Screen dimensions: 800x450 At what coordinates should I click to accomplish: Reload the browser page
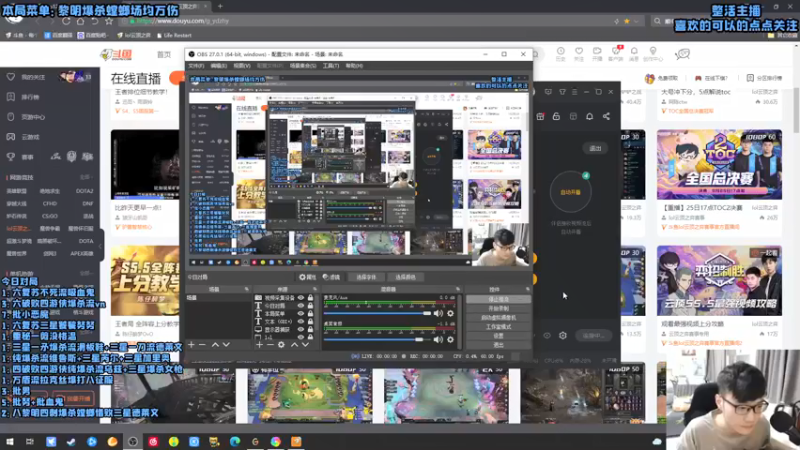pos(66,21)
